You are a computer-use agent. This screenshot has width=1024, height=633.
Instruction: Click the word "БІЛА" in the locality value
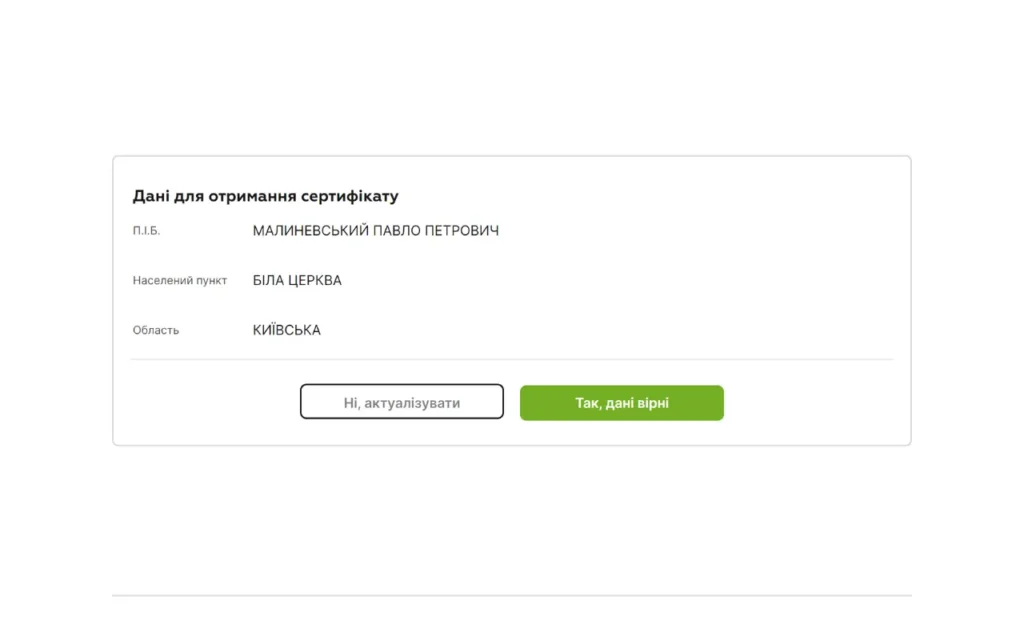coord(269,280)
